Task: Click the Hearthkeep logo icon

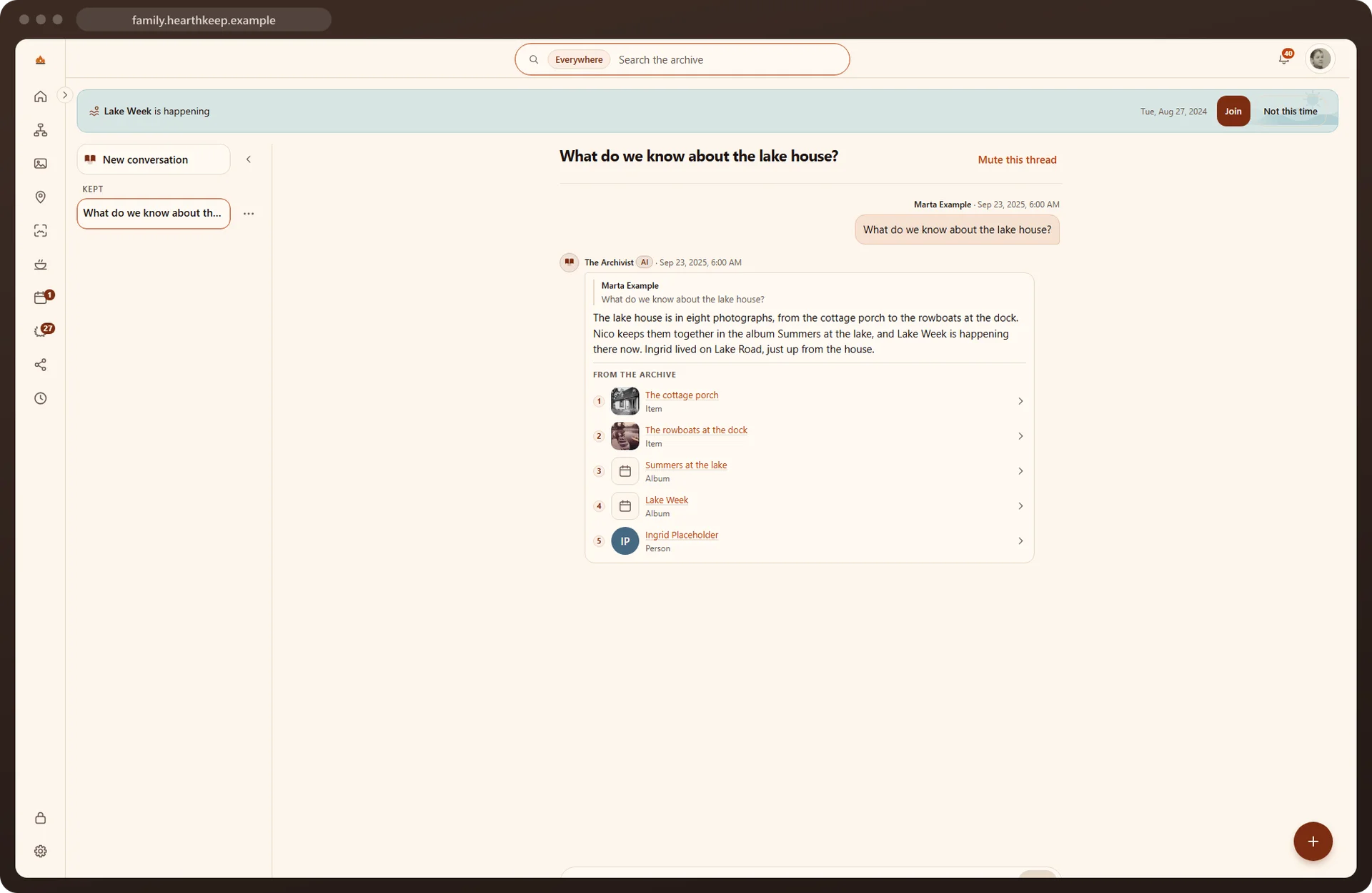Action: [x=41, y=60]
